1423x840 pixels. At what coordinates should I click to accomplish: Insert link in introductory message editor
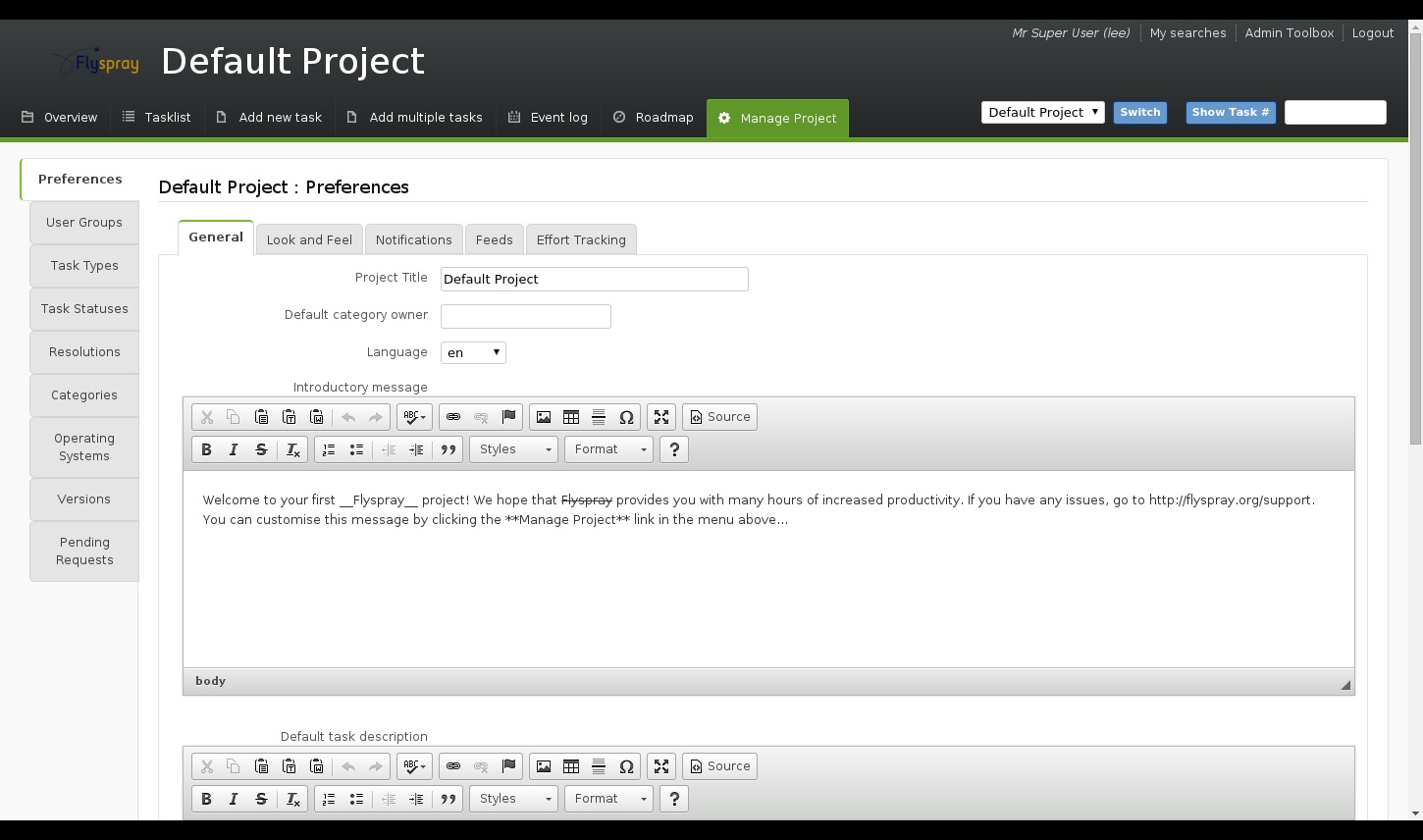tap(453, 417)
